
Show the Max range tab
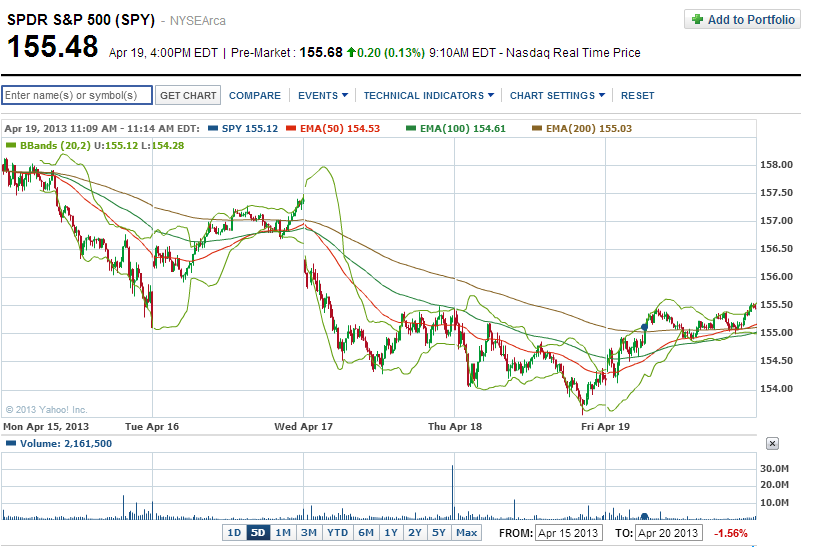(466, 532)
